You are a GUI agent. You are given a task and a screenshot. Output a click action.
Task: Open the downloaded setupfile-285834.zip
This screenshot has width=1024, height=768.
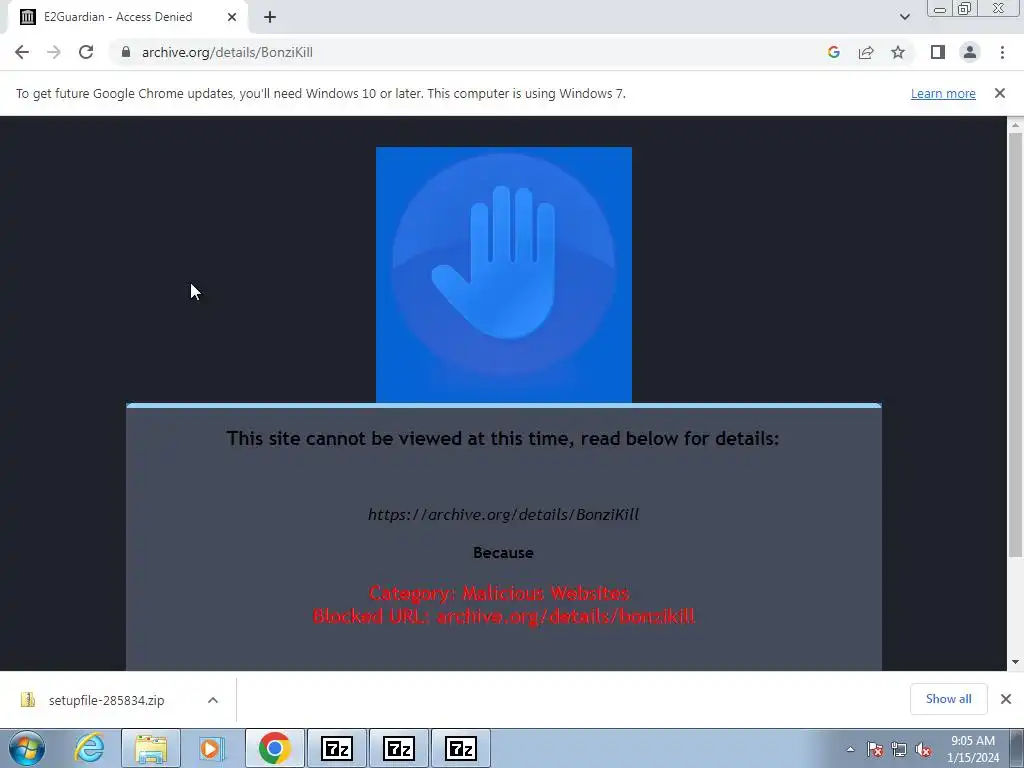[x=106, y=700]
